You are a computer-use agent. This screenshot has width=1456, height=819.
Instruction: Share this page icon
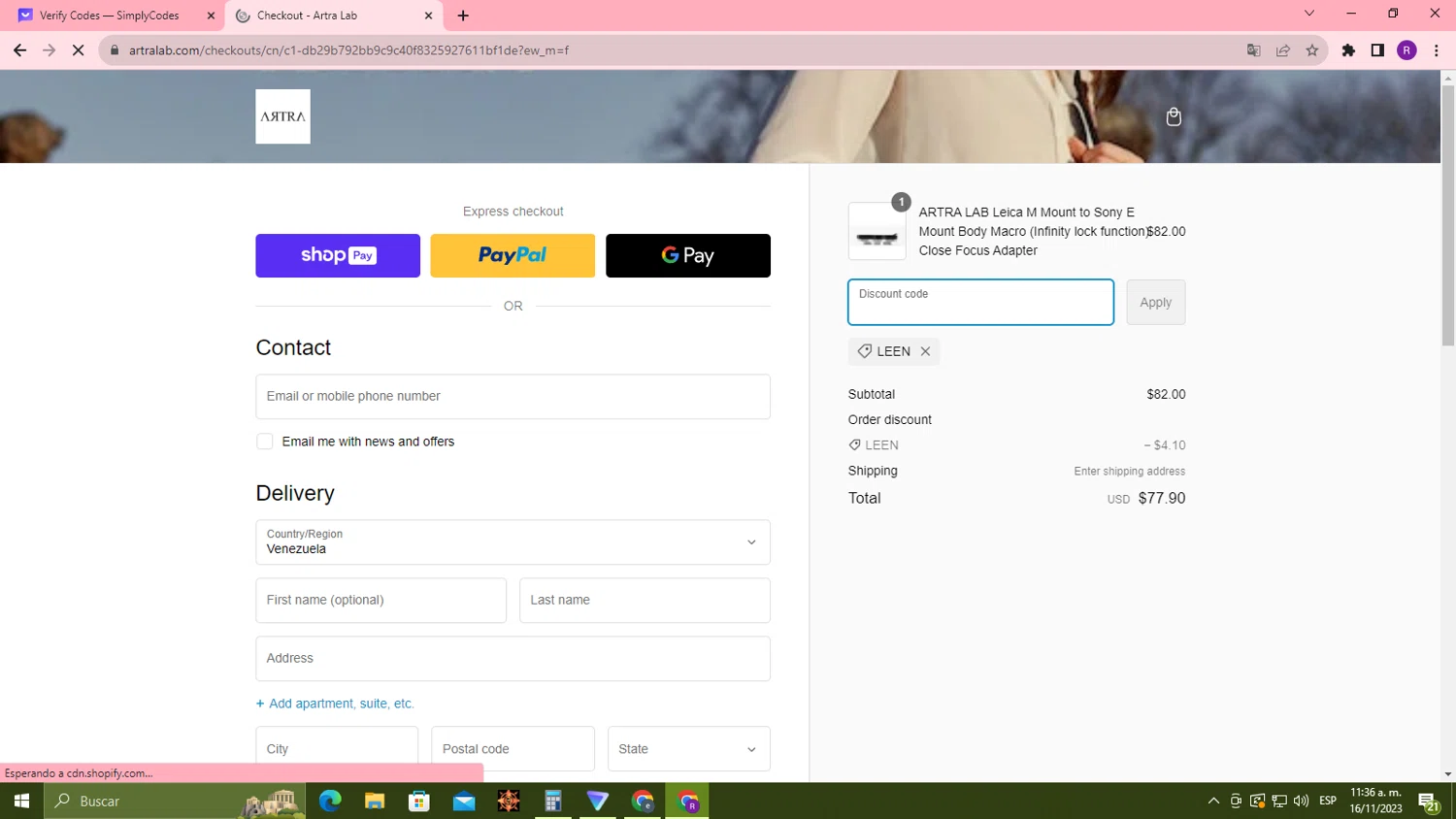tap(1283, 50)
